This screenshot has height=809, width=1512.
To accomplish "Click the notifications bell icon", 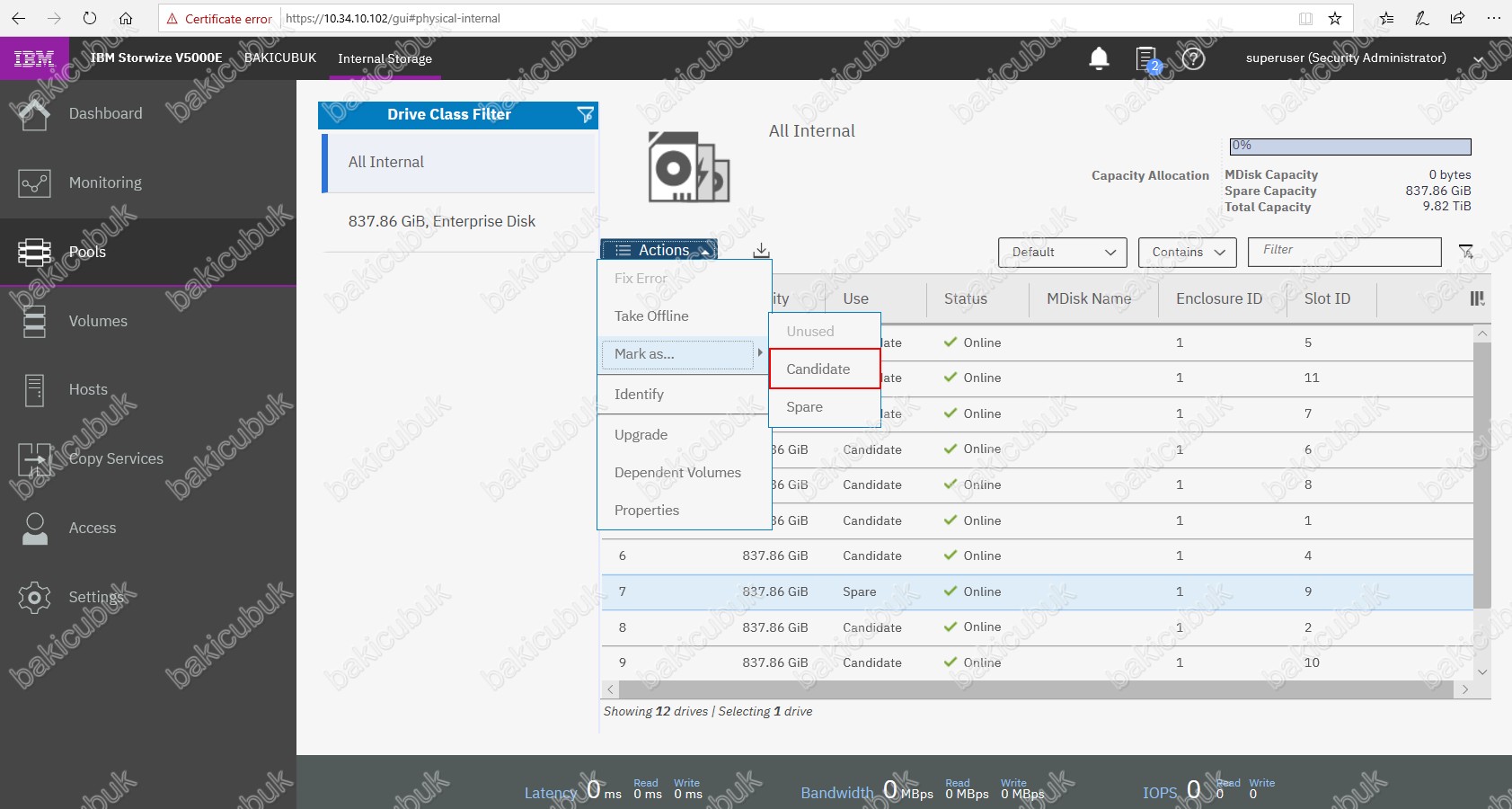I will (x=1098, y=58).
